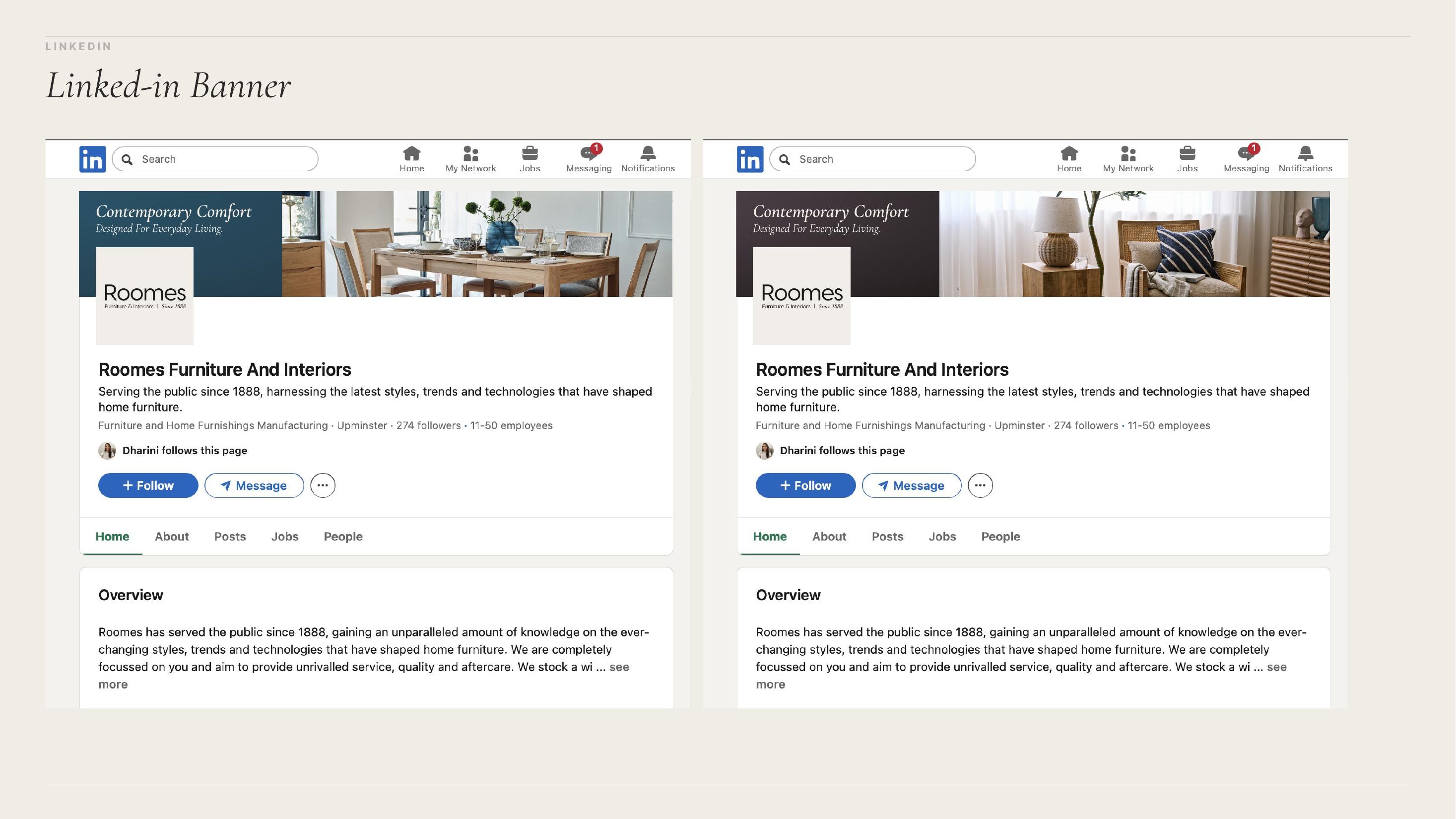Click Roomes logo tile in left mockup
This screenshot has height=819, width=1456.
pyautogui.click(x=145, y=296)
